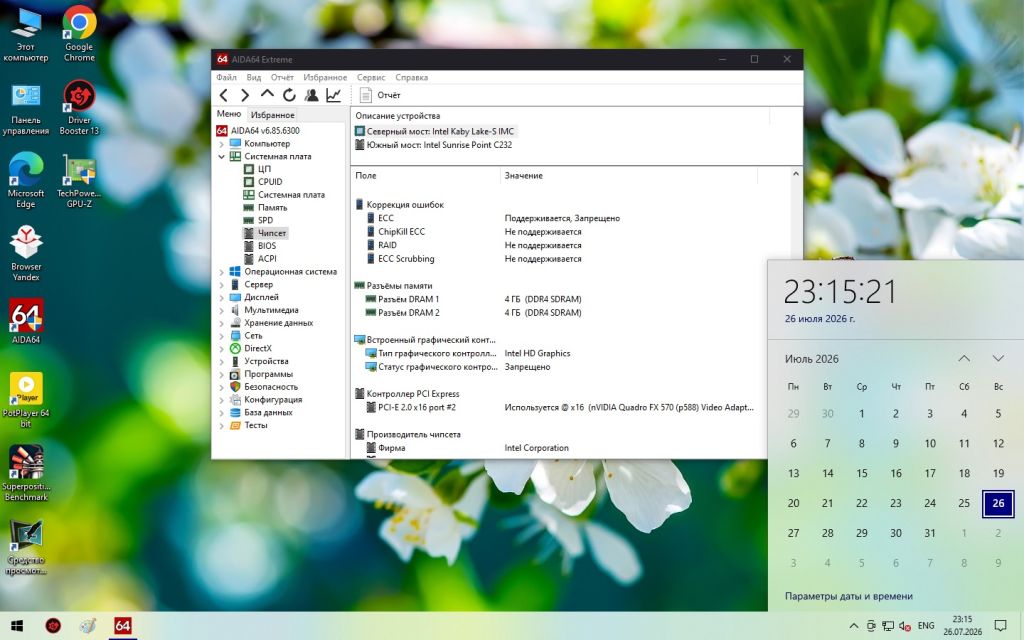Open the user report manager icon
This screenshot has width=1024, height=640.
[312, 95]
